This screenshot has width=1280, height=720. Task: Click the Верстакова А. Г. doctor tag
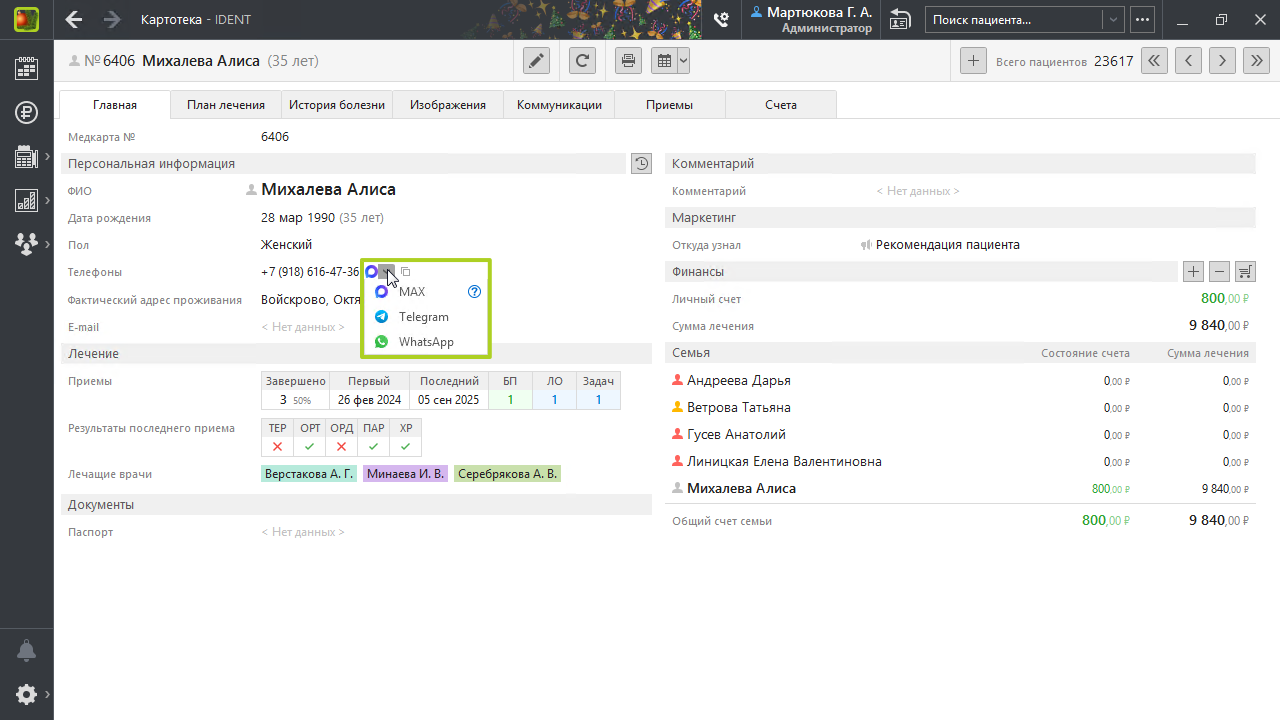309,474
